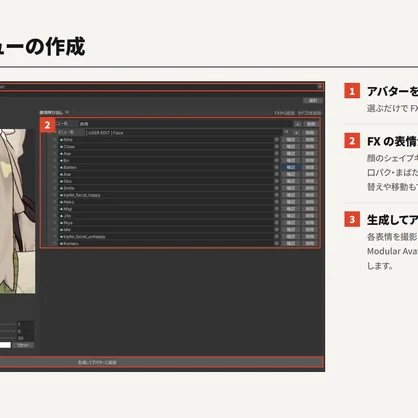Open object picker for the Migi clip

[276, 209]
